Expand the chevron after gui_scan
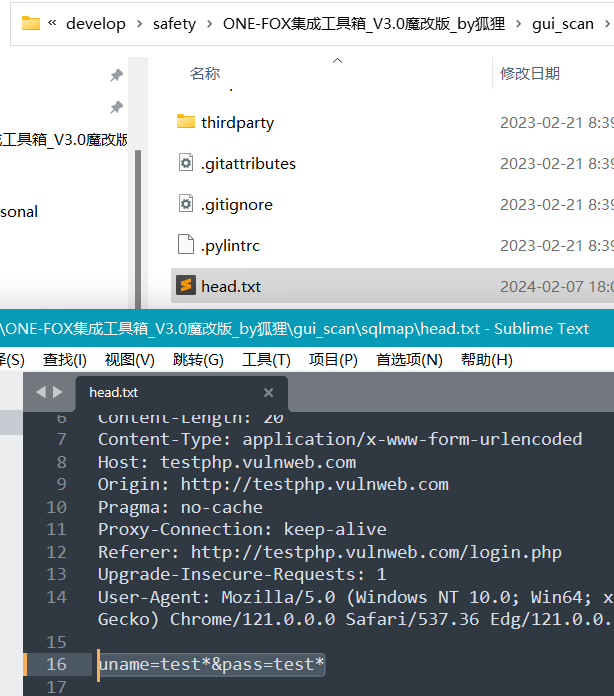614x696 pixels. (607, 24)
